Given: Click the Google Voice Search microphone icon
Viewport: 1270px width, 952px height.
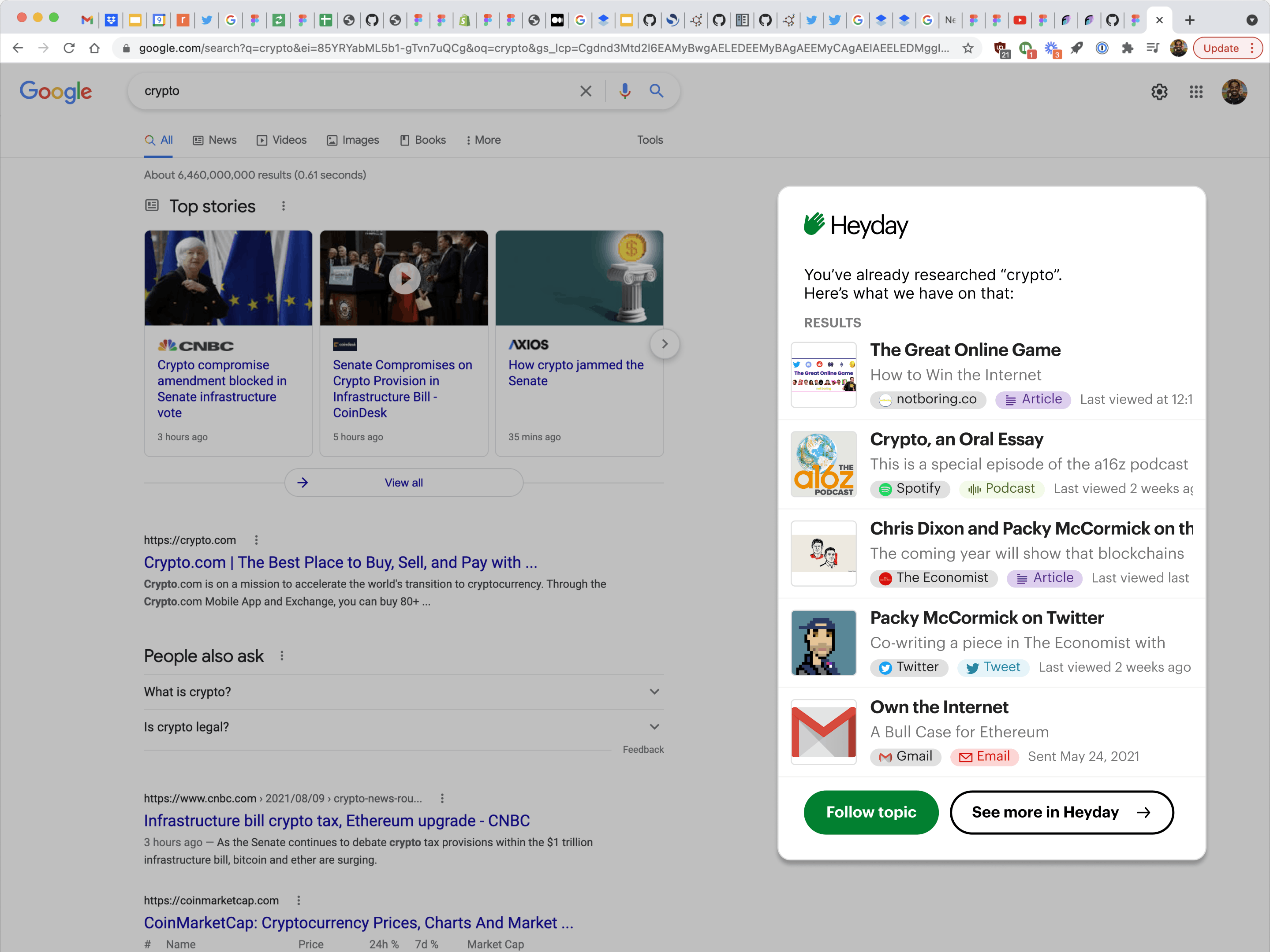Looking at the screenshot, I should click(x=623, y=91).
